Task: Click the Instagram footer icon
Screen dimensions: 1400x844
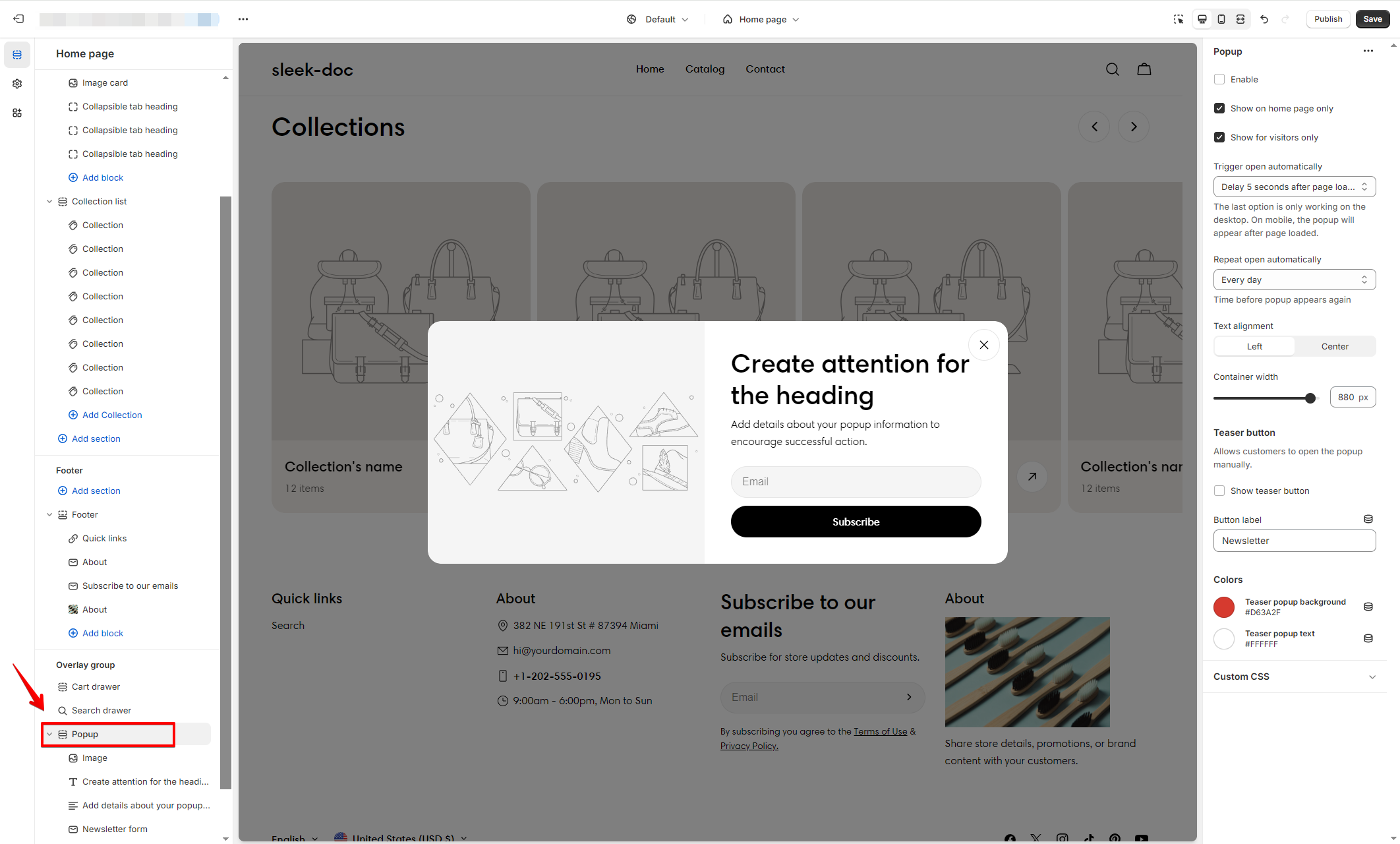Action: pos(1063,838)
